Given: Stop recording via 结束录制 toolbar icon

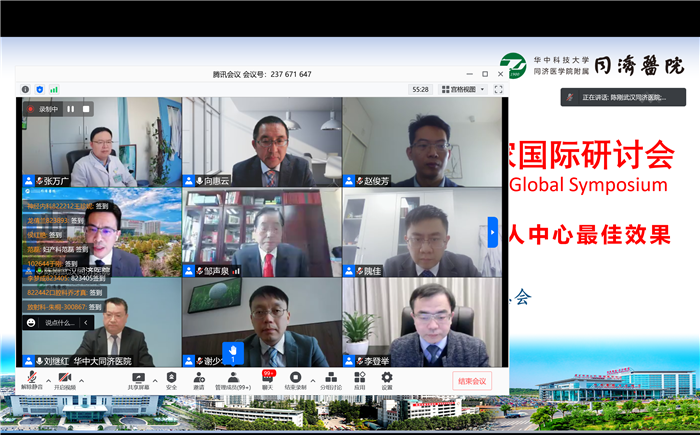Looking at the screenshot, I should click(295, 377).
